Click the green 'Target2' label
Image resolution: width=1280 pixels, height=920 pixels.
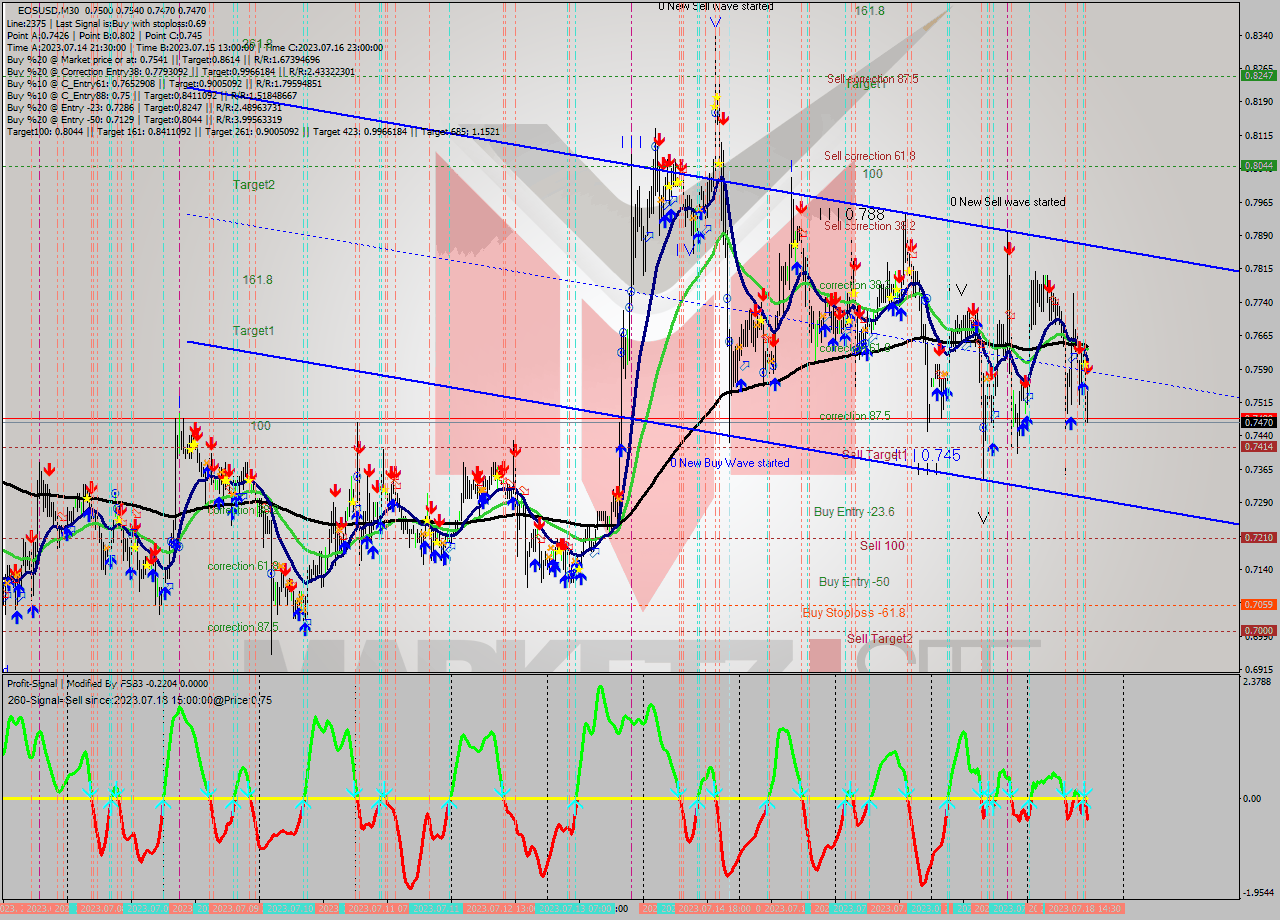[x=254, y=185]
